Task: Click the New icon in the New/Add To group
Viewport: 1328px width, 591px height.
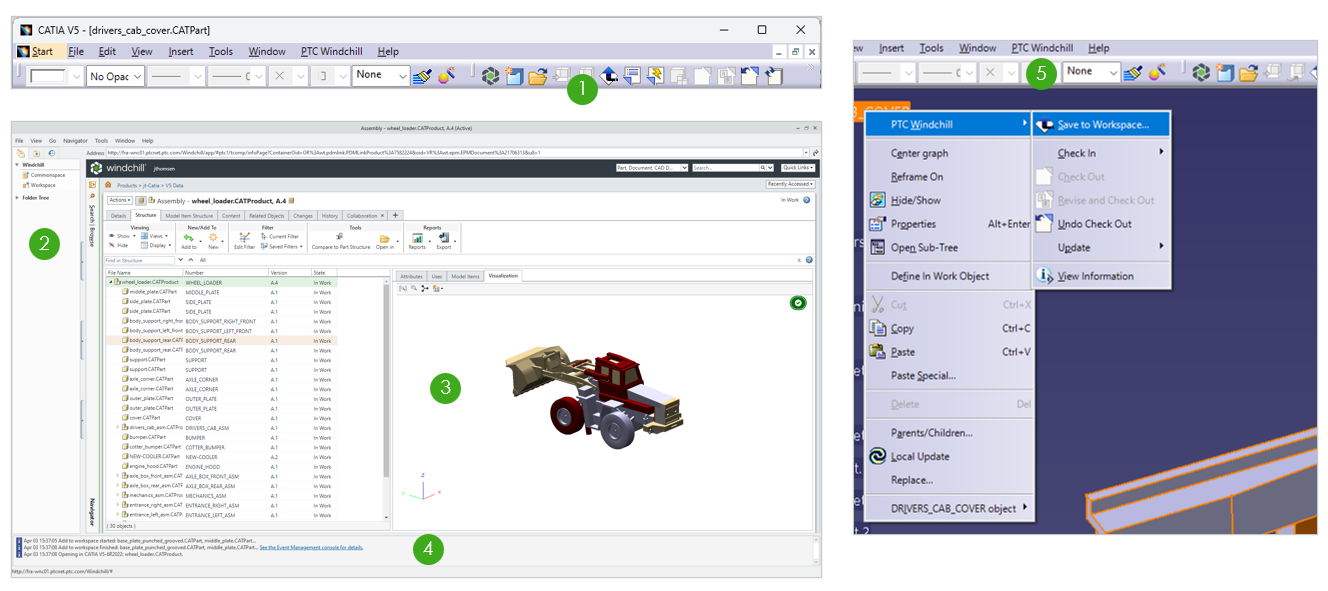Action: [214, 239]
